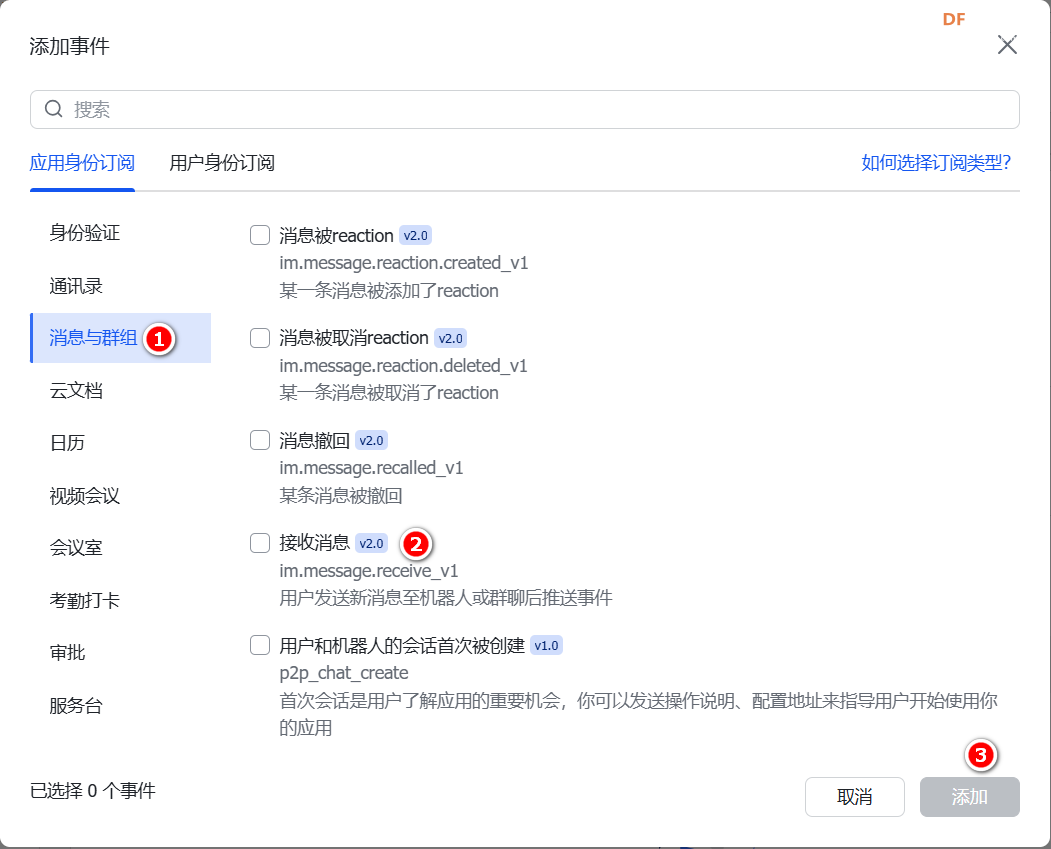The height and width of the screenshot is (849, 1051).
Task: Click the im.message.receive_v1 text
Action: point(369,571)
